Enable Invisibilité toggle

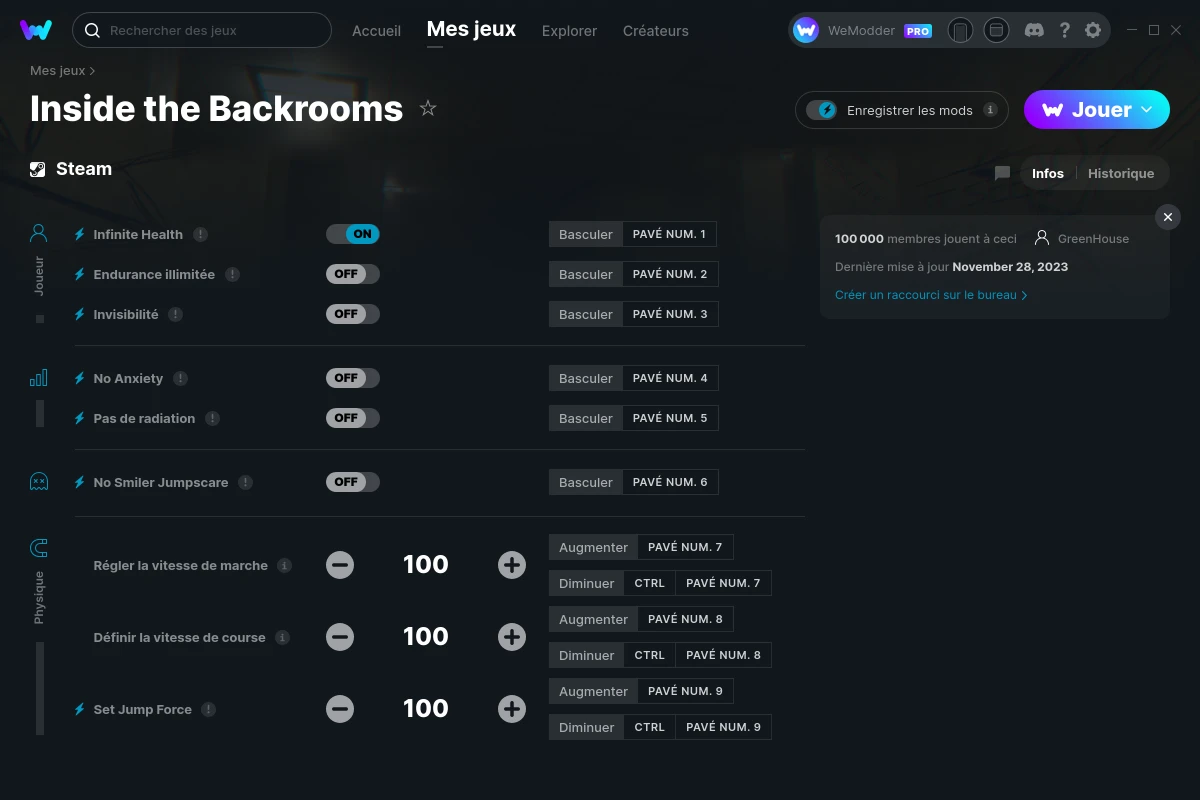pos(353,314)
